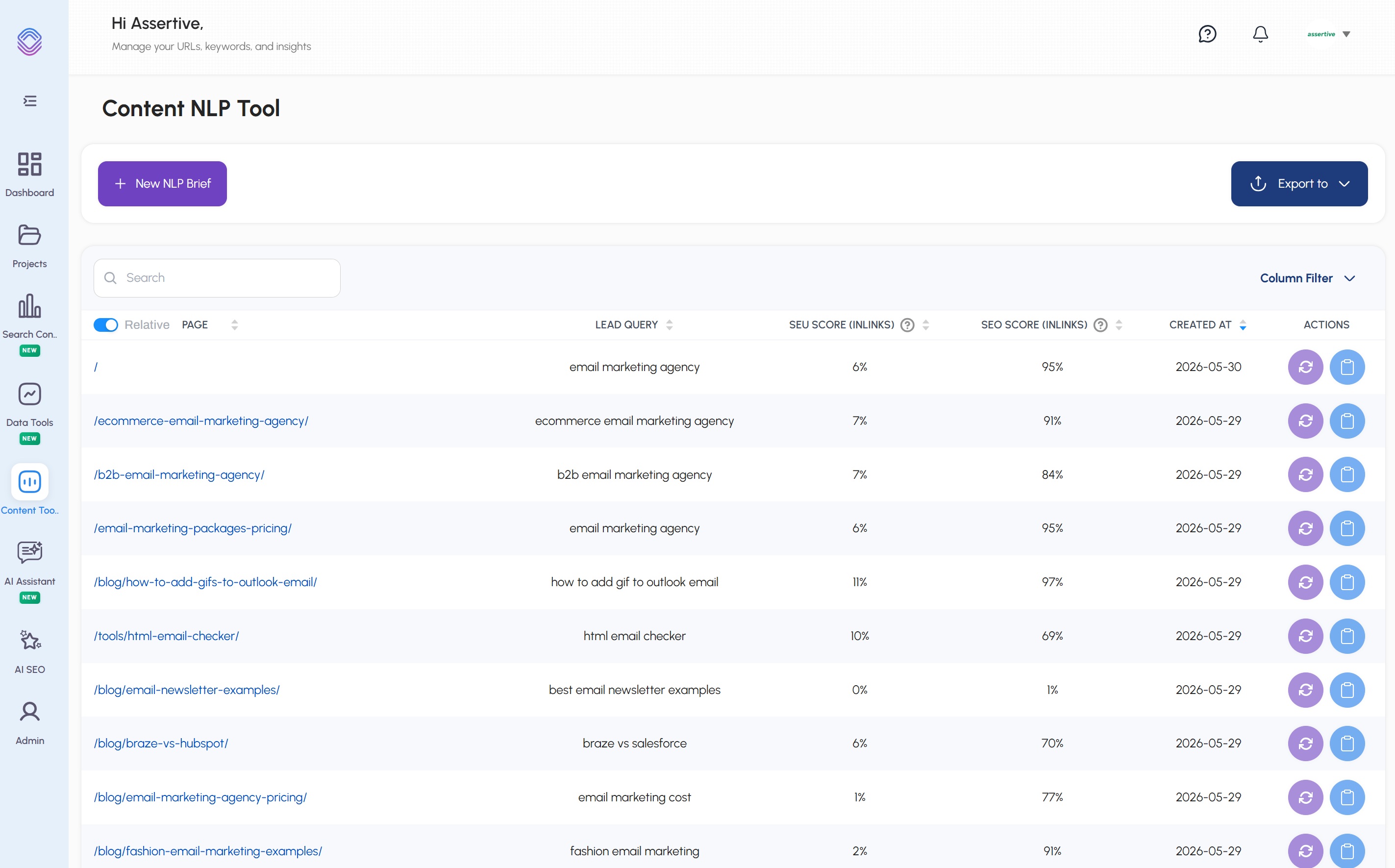
Task: Open the help chat icon
Action: click(x=1207, y=34)
